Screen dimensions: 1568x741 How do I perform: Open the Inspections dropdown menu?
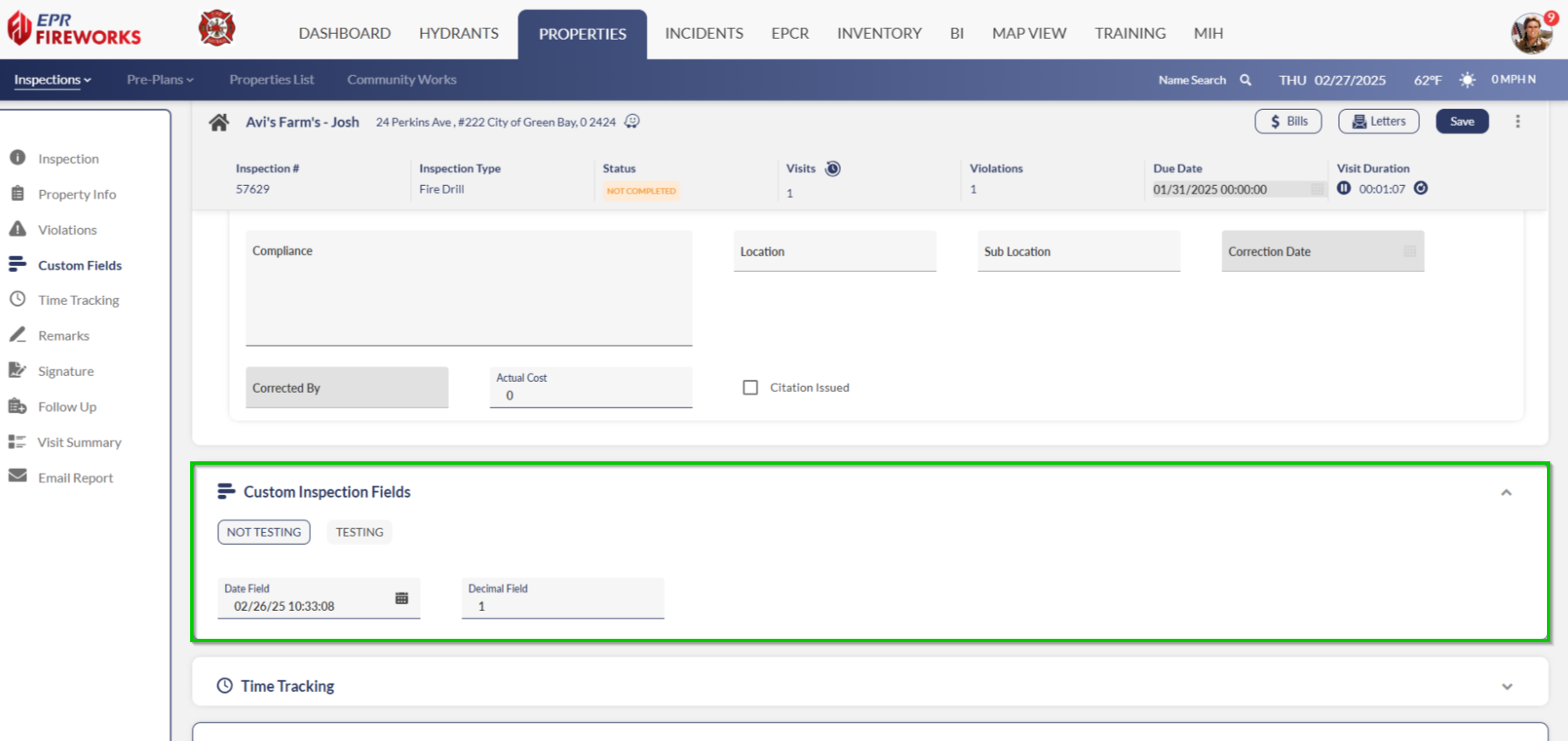[x=52, y=80]
